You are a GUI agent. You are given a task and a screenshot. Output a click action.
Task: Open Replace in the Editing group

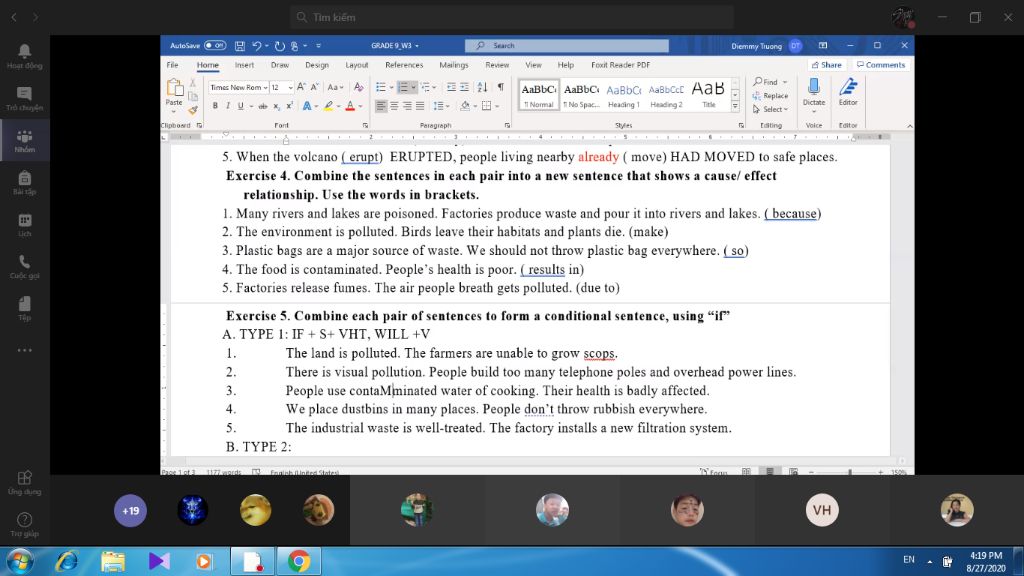[x=771, y=96]
